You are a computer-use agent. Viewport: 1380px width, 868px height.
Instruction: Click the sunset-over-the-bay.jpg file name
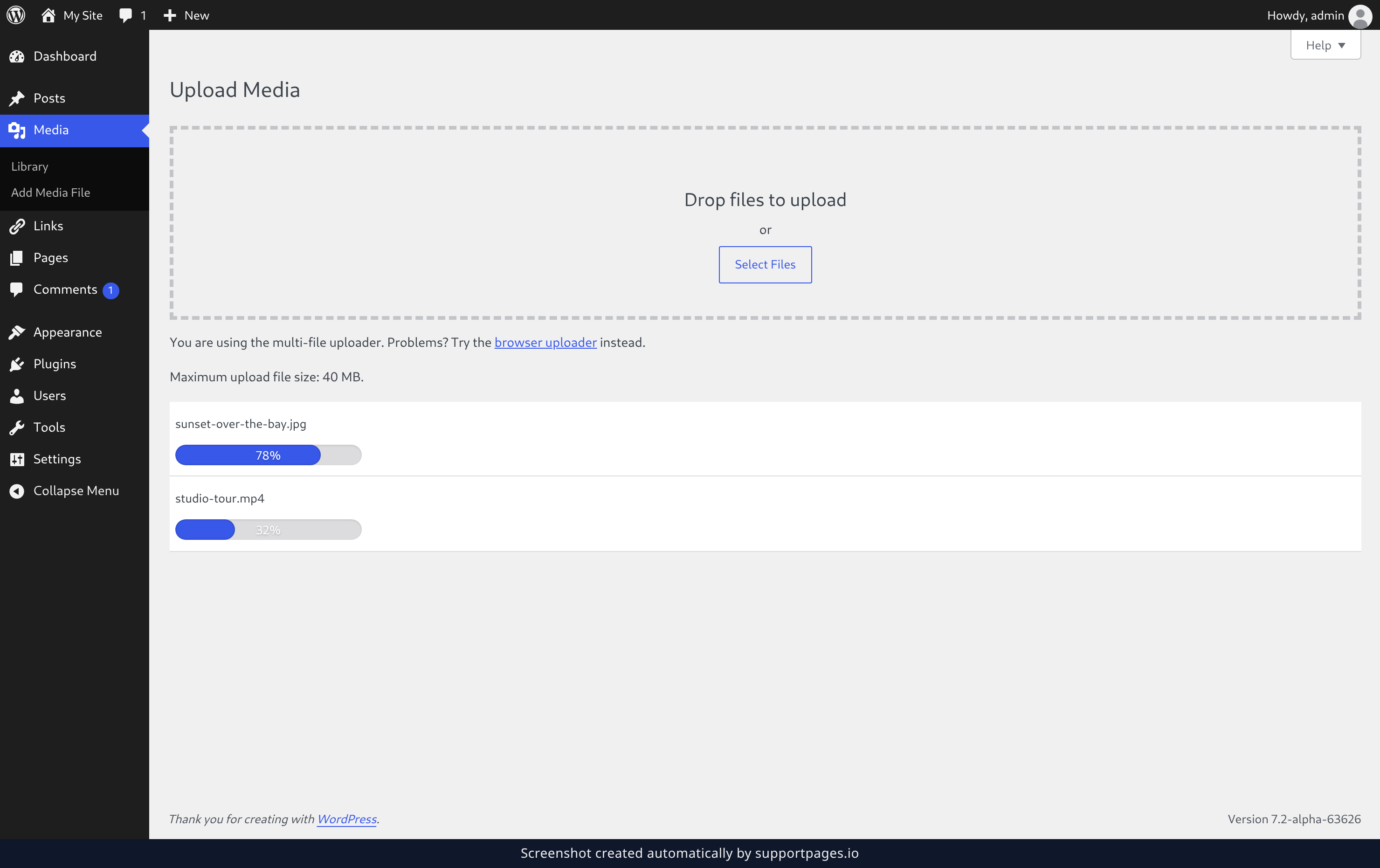pyautogui.click(x=241, y=424)
